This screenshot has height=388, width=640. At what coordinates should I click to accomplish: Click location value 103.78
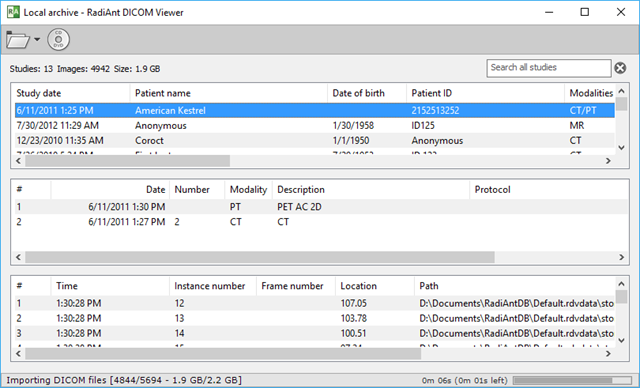(x=353, y=318)
